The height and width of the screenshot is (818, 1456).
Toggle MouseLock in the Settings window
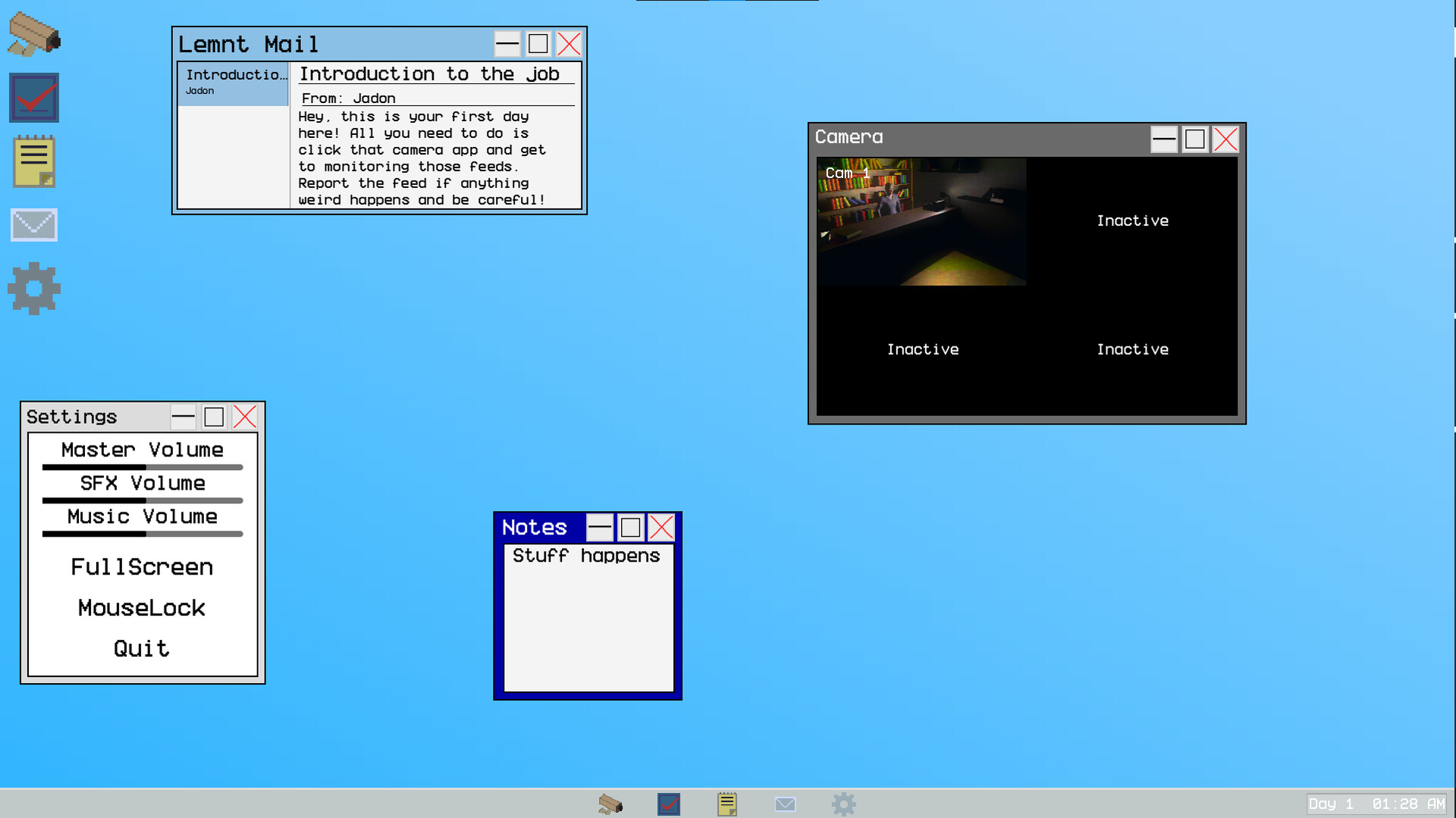[x=142, y=608]
